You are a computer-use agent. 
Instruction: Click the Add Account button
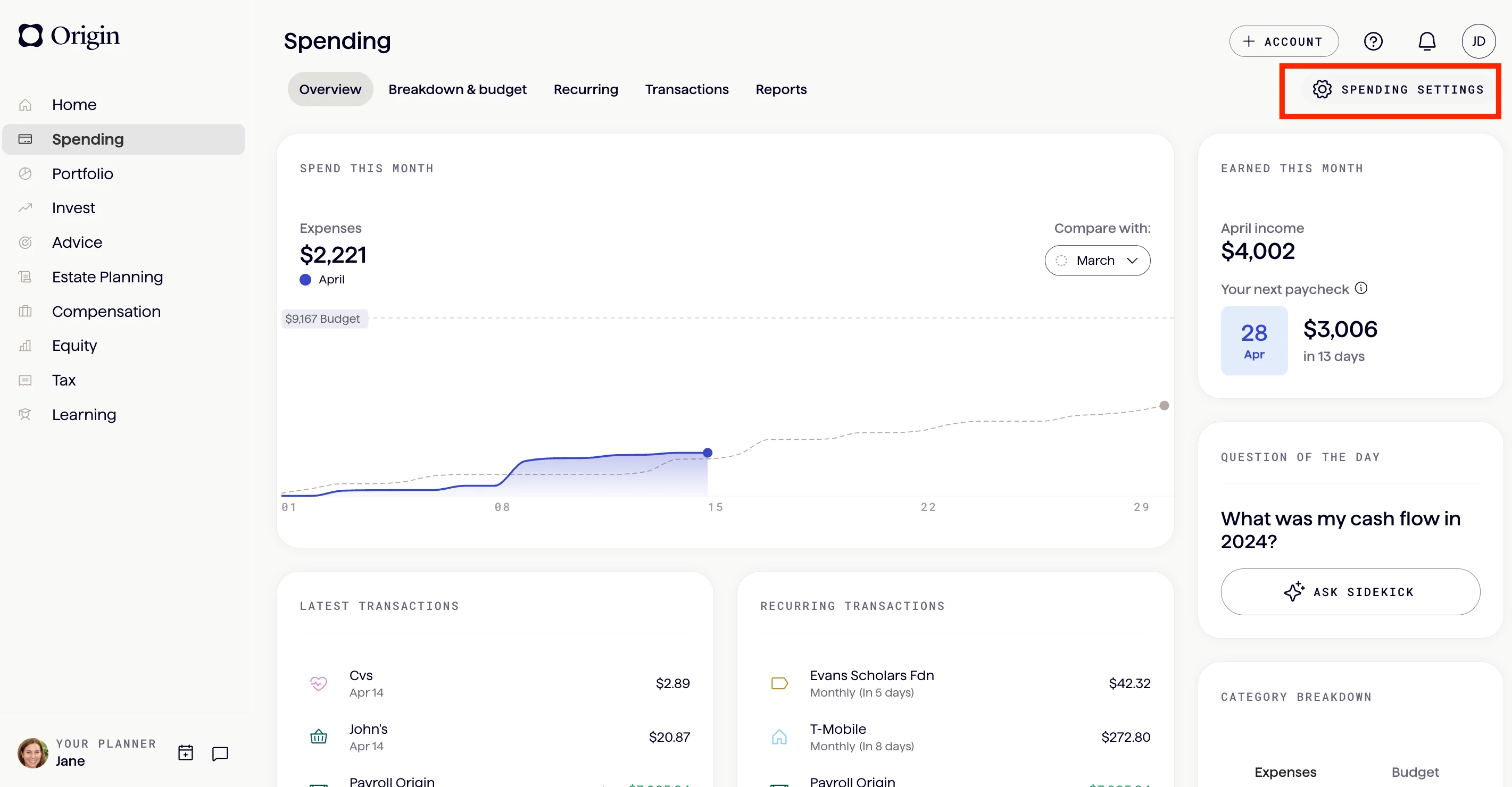pyautogui.click(x=1283, y=41)
